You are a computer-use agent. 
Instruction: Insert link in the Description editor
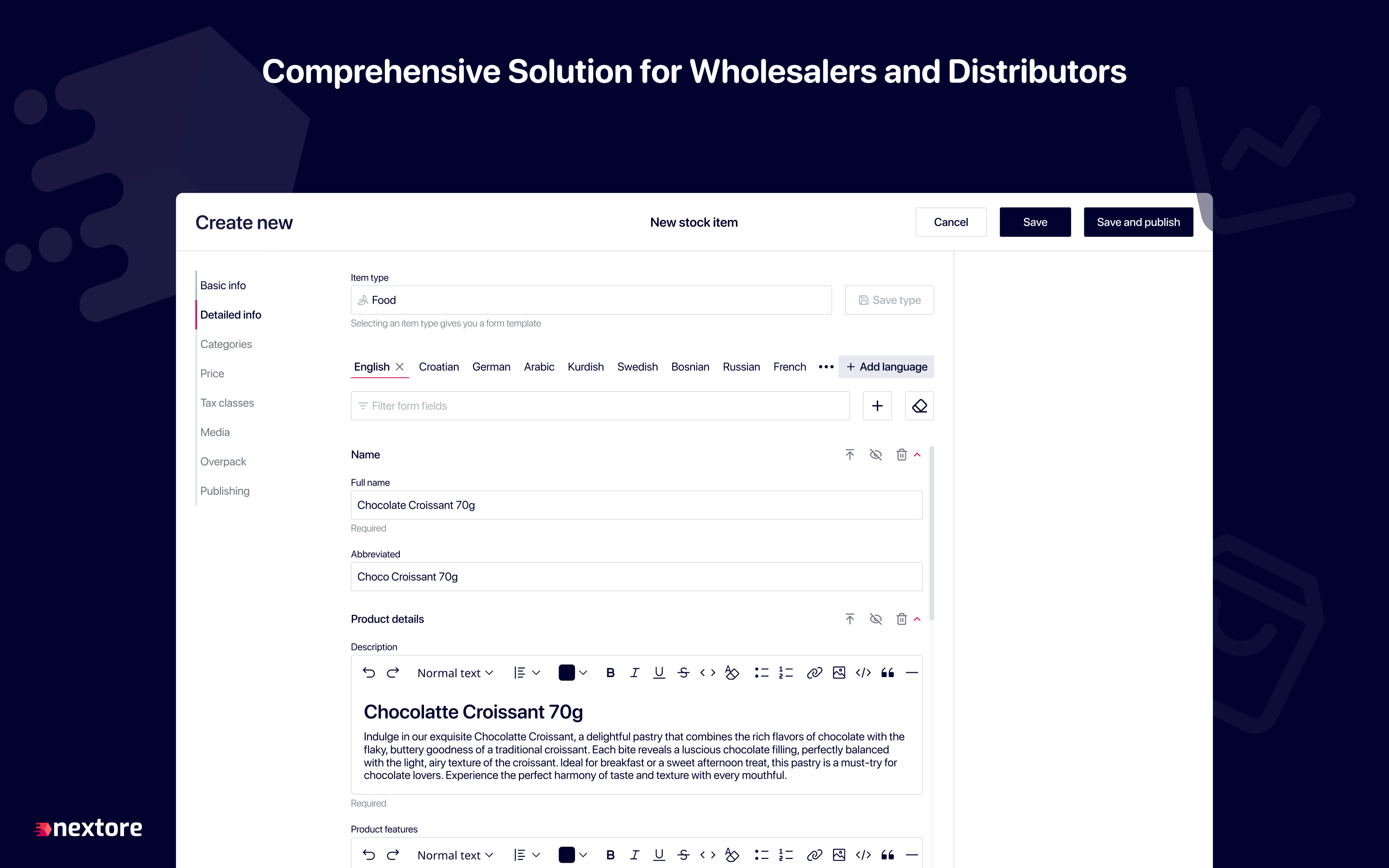(815, 672)
